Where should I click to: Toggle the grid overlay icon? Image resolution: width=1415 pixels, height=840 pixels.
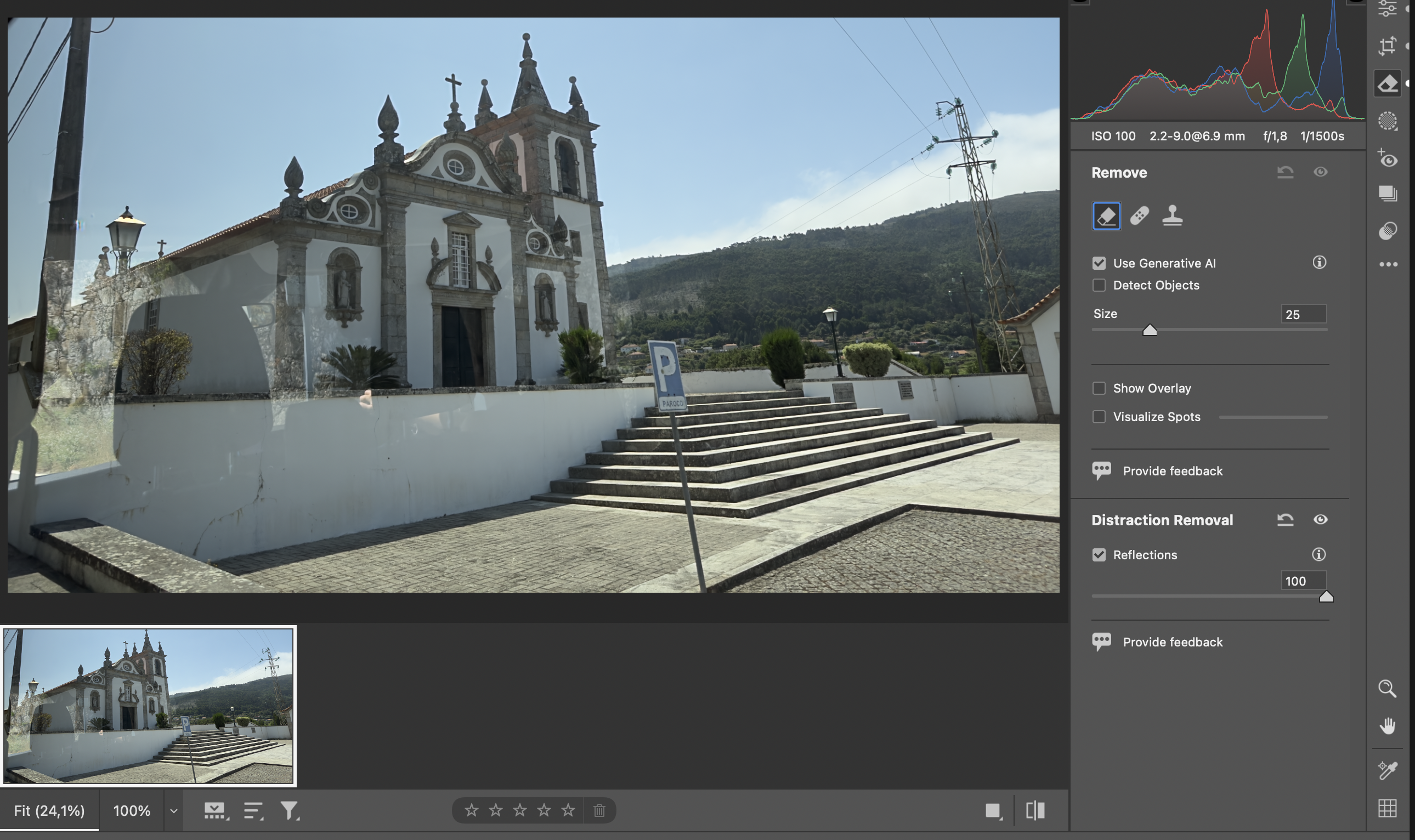[x=1386, y=808]
